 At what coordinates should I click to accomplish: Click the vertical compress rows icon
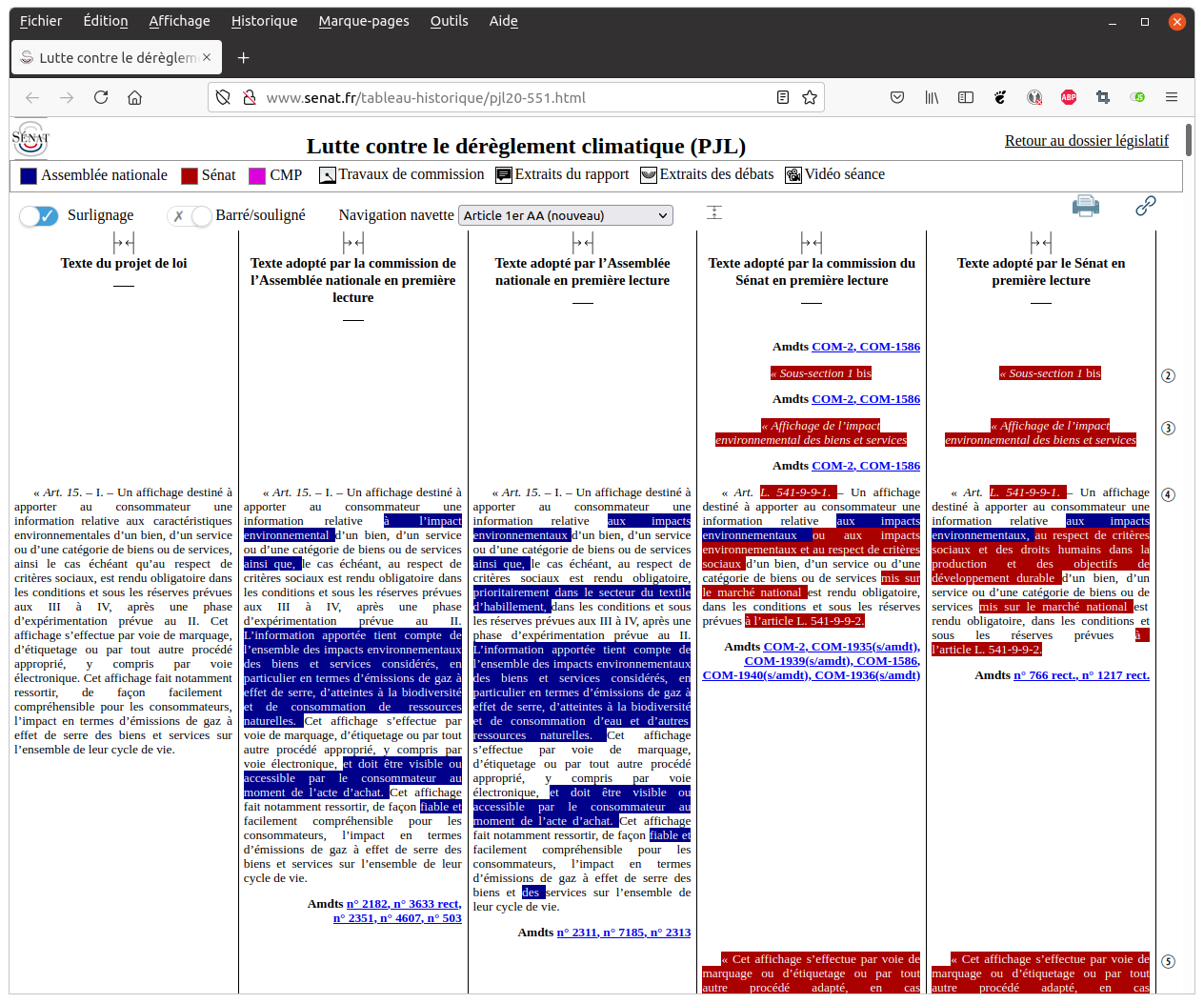click(x=714, y=212)
